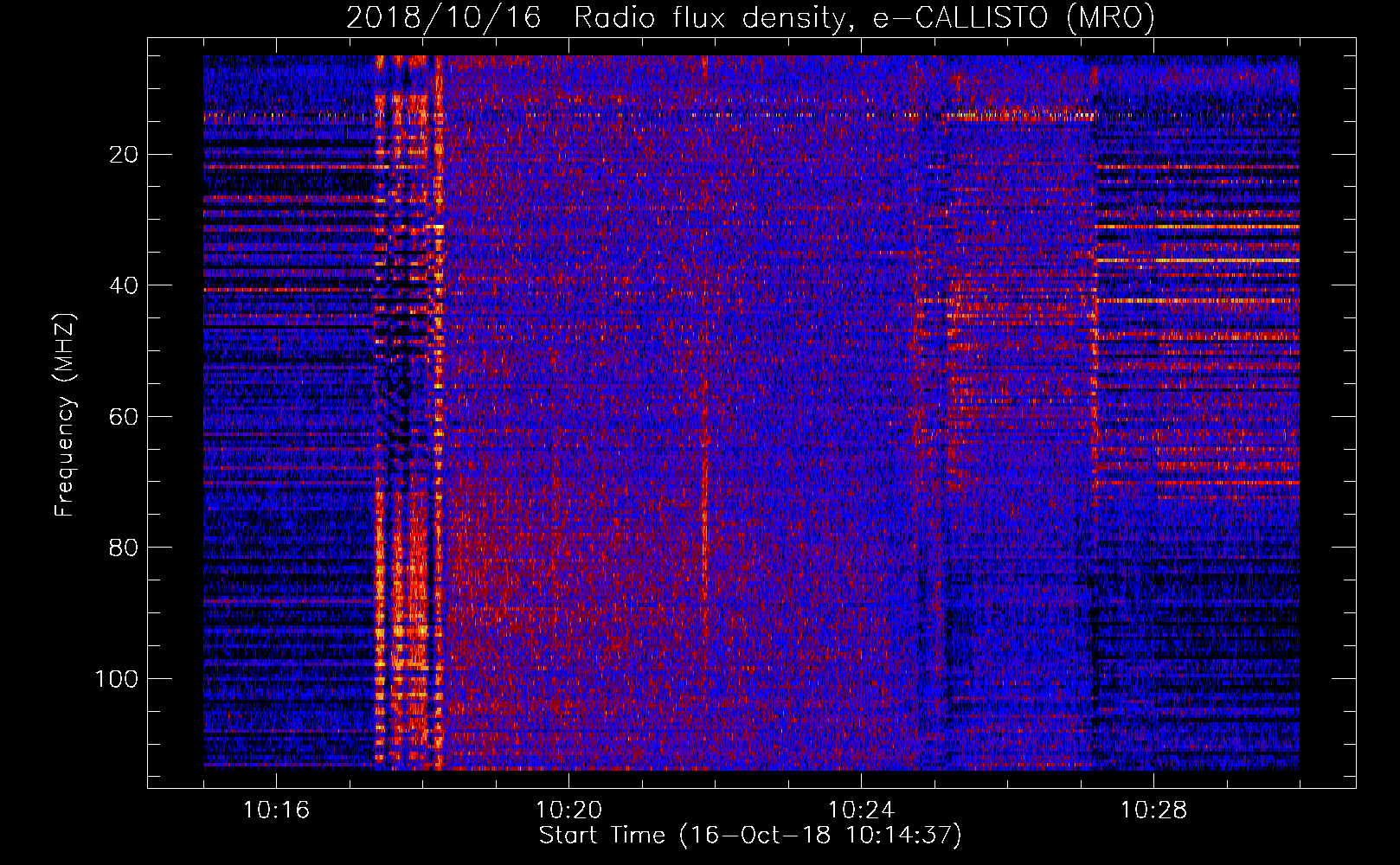Click the 10:16 time tick label

coord(276,810)
